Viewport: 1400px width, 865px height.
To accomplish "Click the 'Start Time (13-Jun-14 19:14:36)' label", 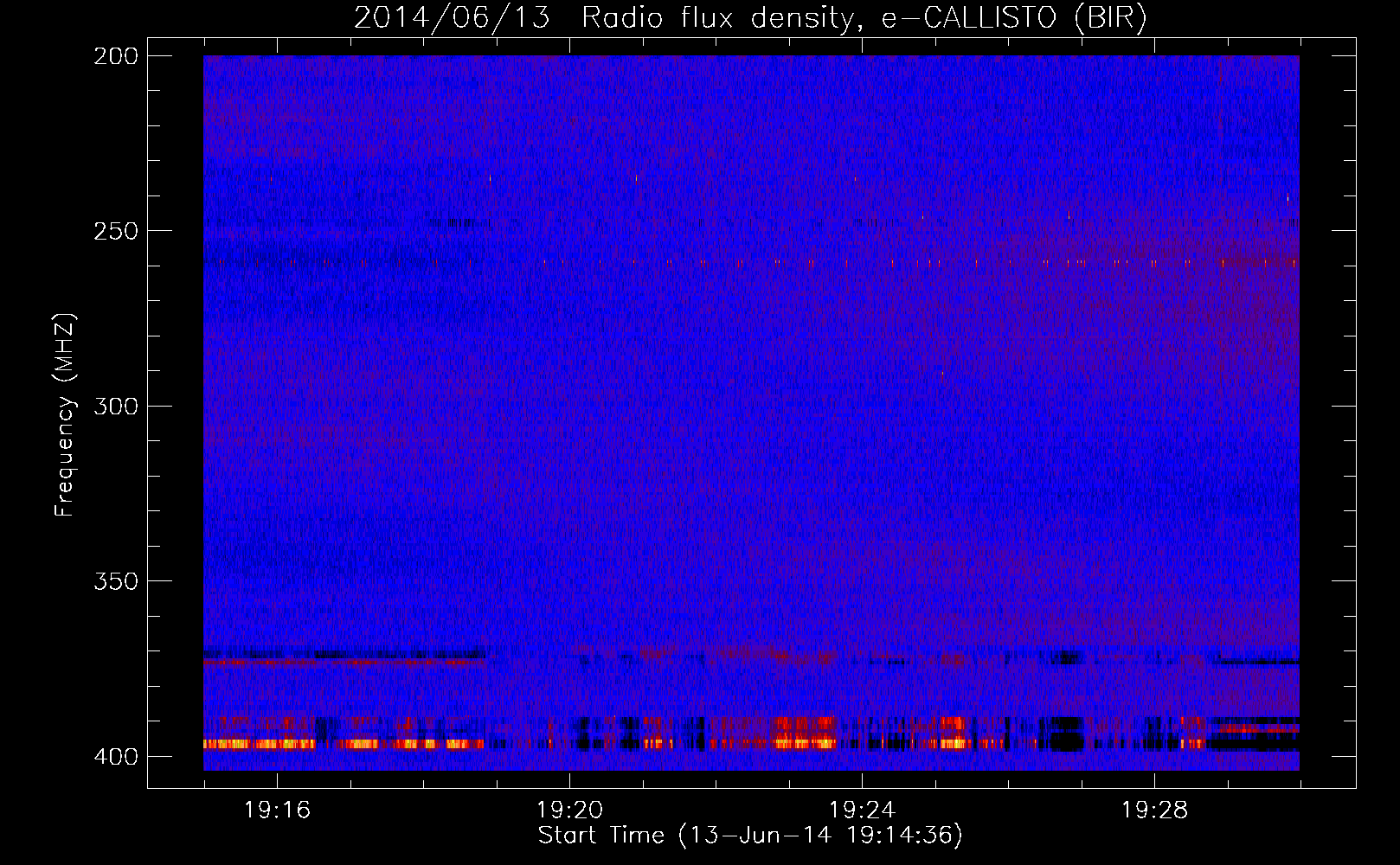I will (750, 836).
